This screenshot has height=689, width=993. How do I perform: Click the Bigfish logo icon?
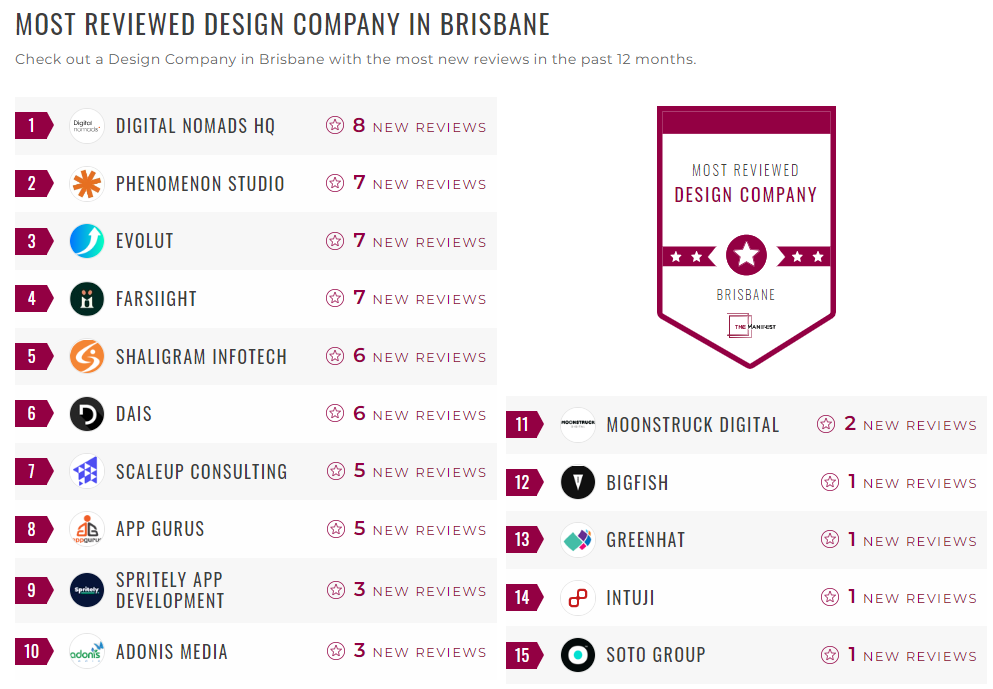coord(578,483)
